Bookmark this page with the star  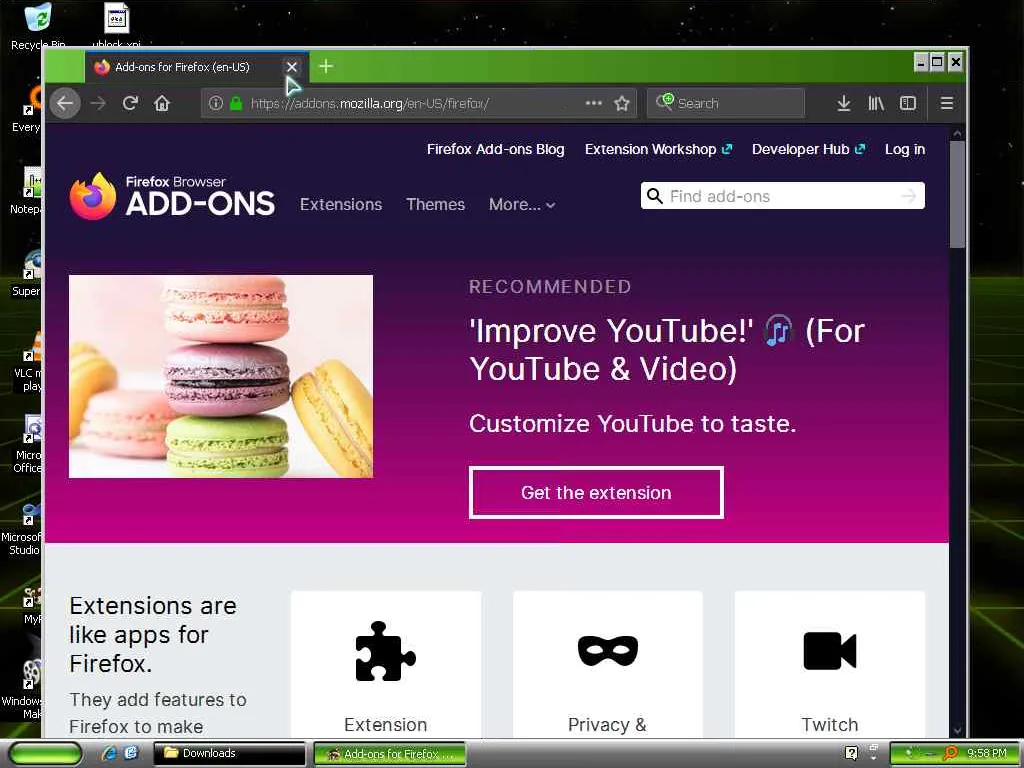pyautogui.click(x=622, y=103)
